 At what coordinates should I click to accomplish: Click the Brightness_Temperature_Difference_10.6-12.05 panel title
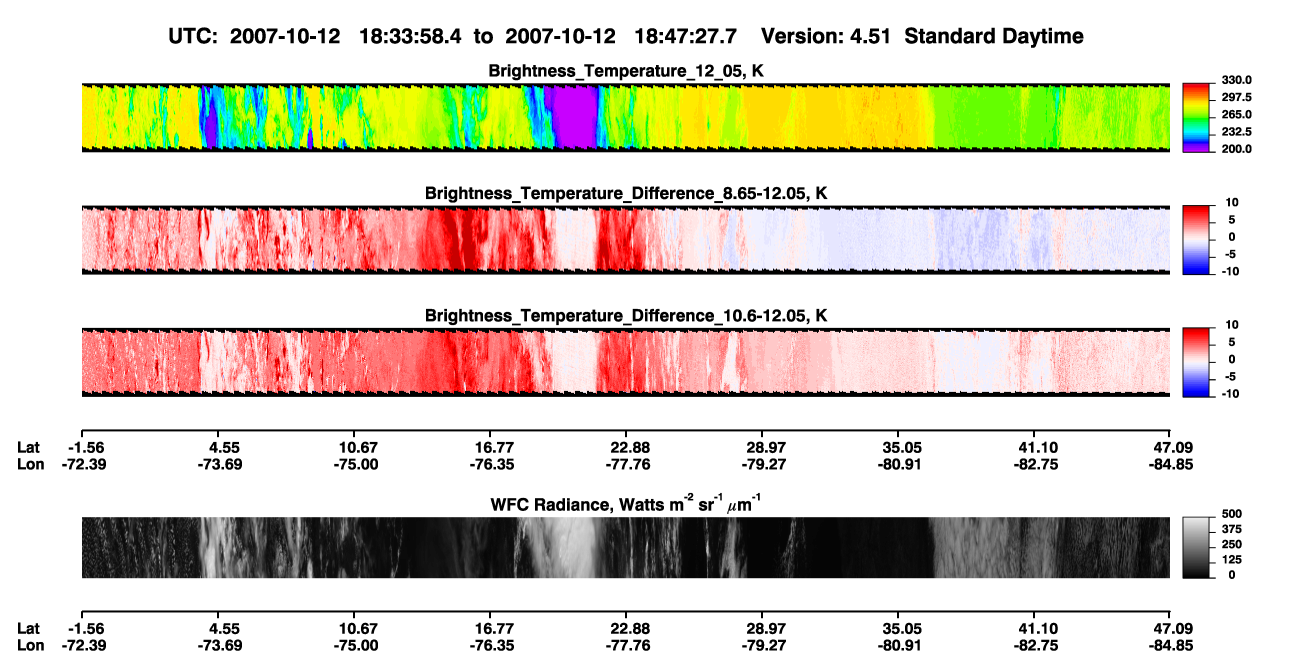(x=626, y=315)
